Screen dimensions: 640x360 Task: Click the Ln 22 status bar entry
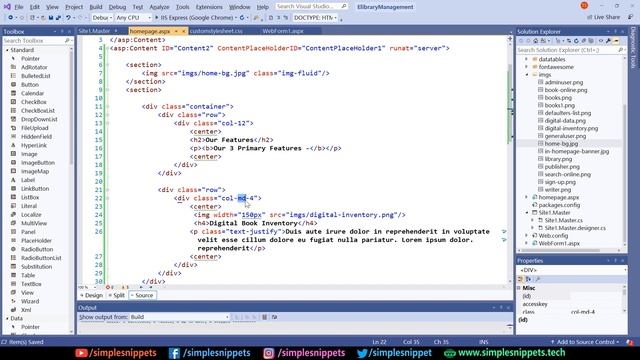(379, 342)
